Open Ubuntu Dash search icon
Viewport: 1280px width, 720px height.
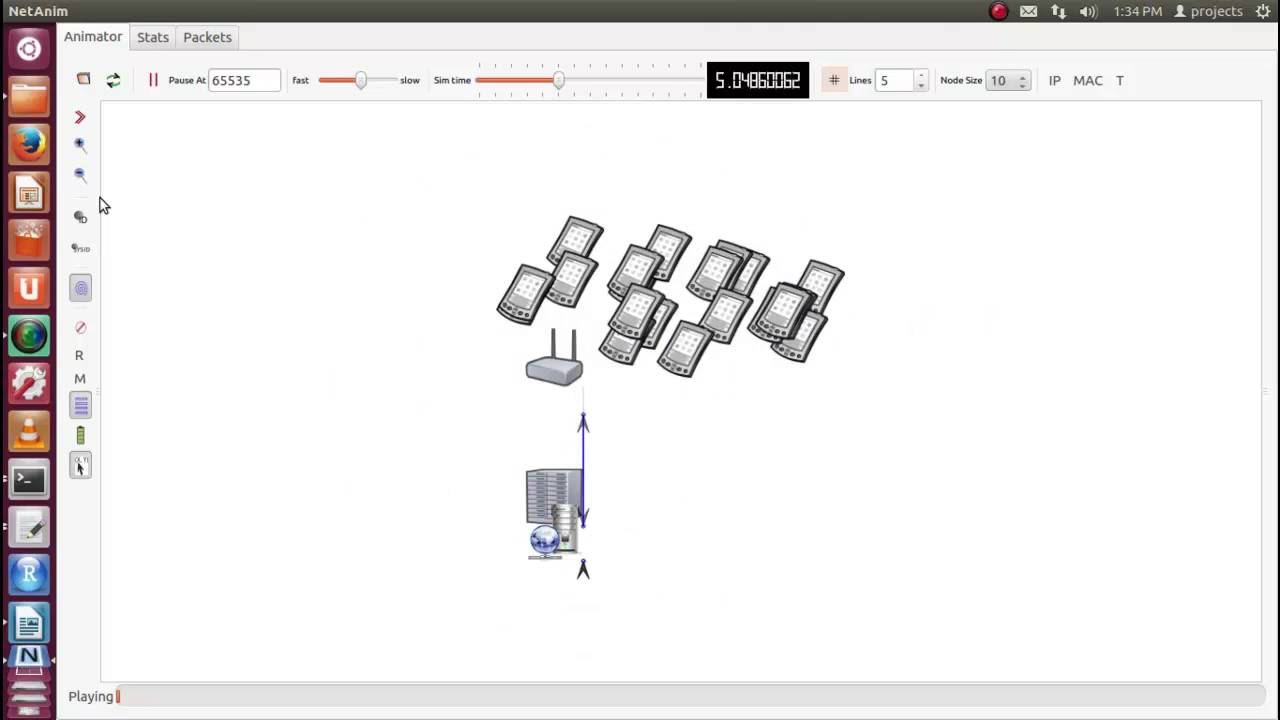[29, 48]
